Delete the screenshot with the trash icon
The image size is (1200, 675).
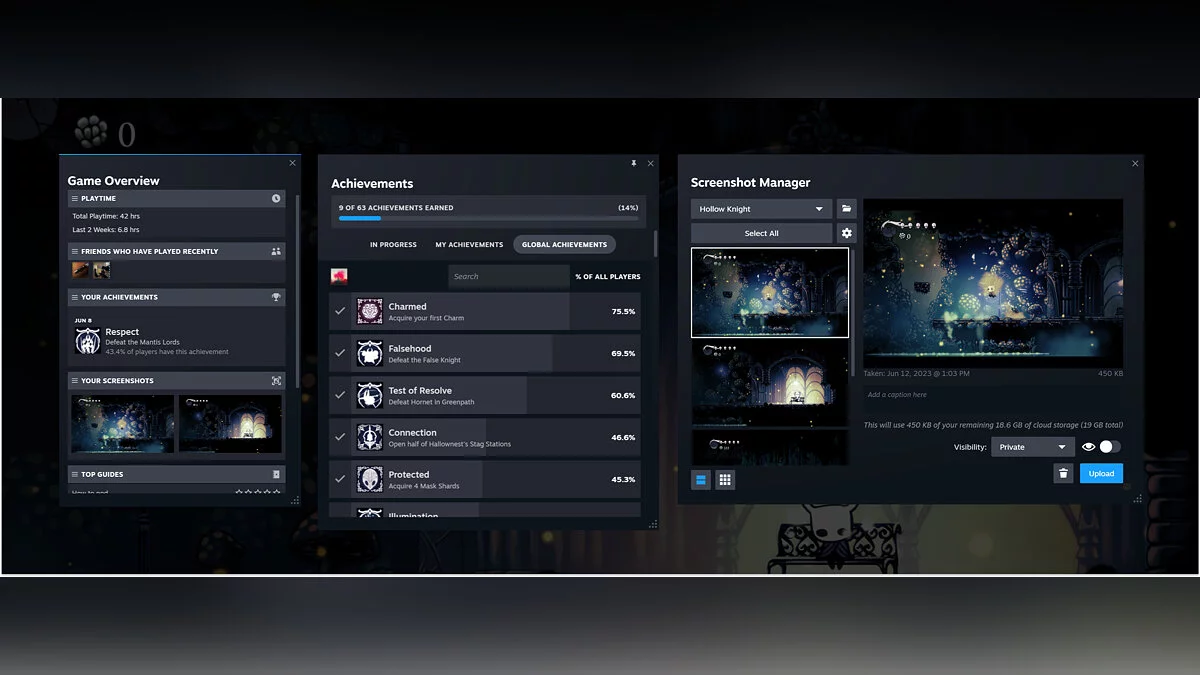tap(1063, 473)
